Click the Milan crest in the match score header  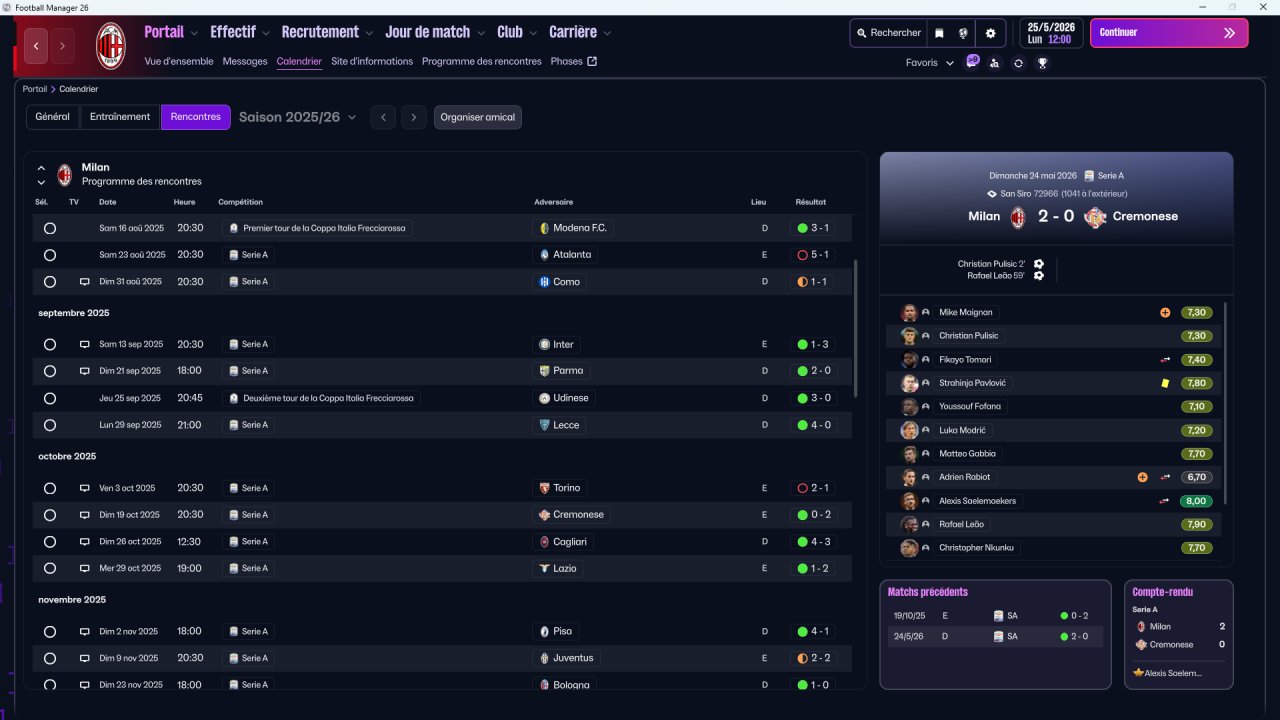coord(1018,217)
